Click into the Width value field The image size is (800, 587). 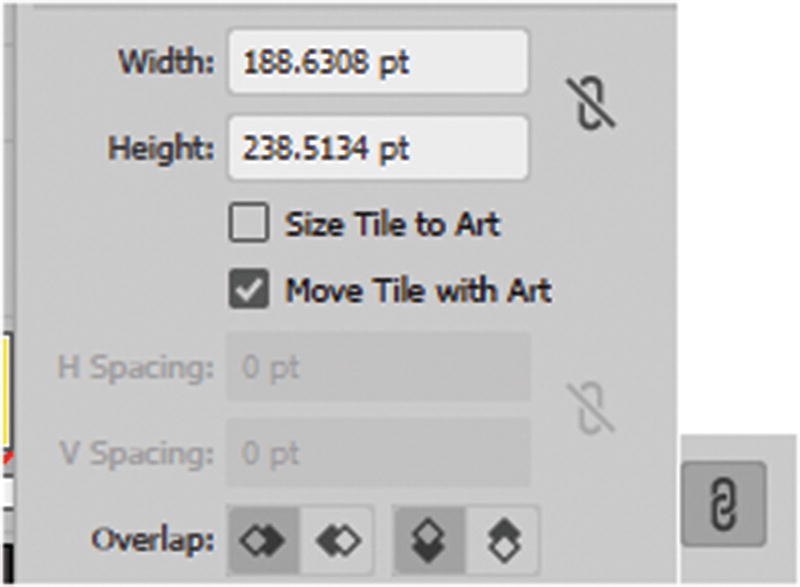(378, 62)
